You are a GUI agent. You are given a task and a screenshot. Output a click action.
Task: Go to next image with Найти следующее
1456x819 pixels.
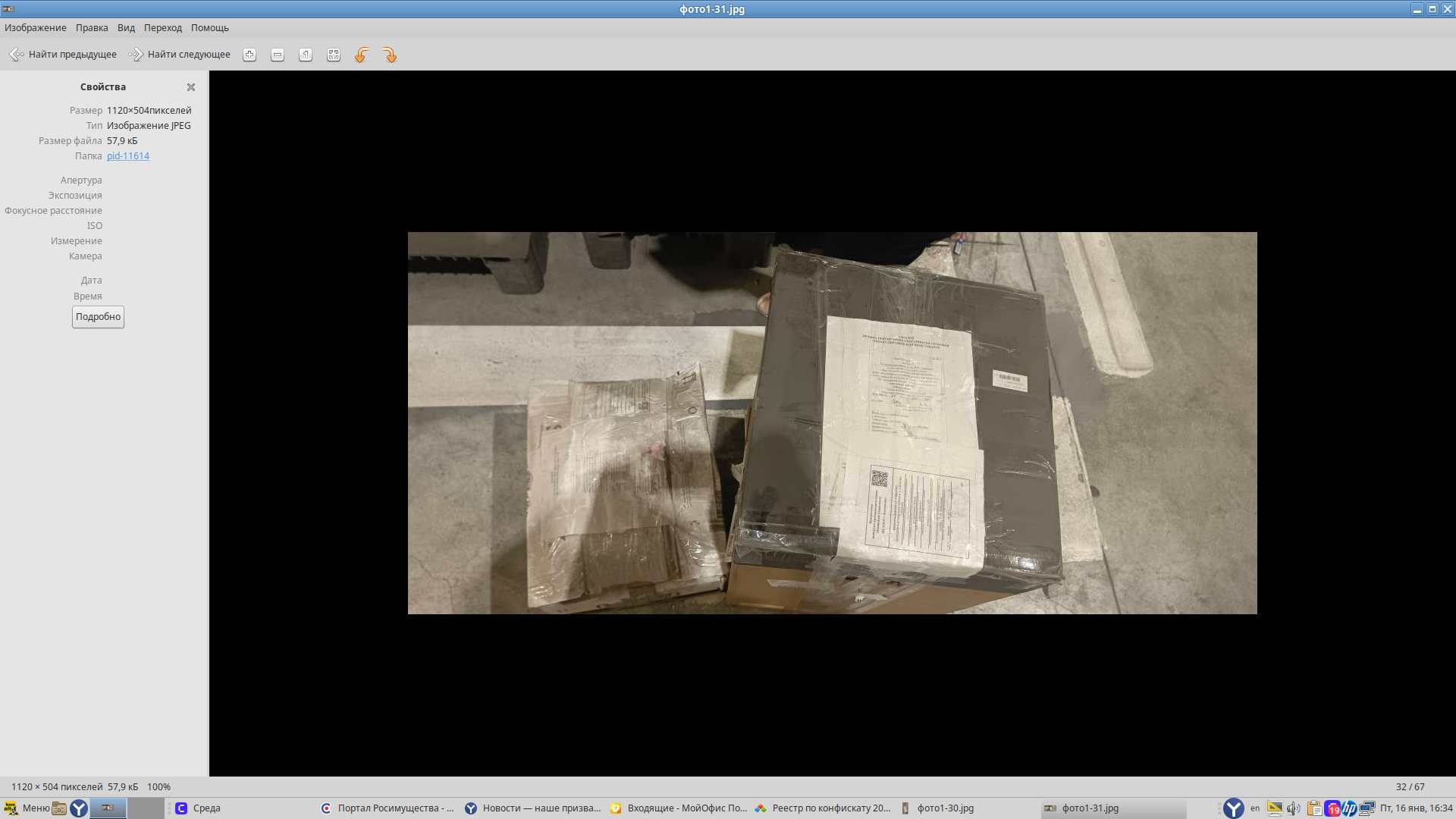click(x=180, y=55)
